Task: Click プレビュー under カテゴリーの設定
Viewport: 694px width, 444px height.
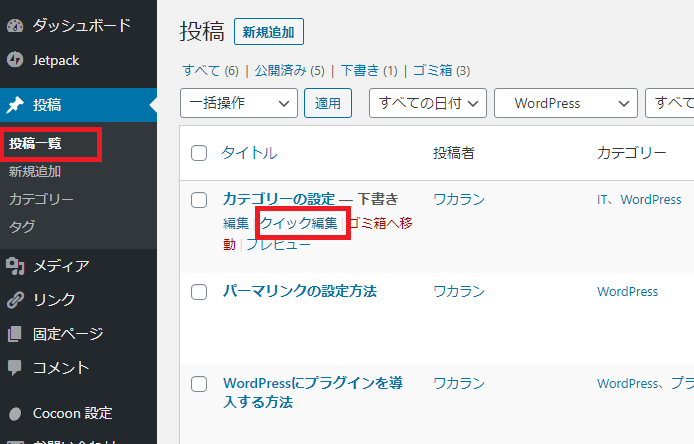Action: click(278, 244)
